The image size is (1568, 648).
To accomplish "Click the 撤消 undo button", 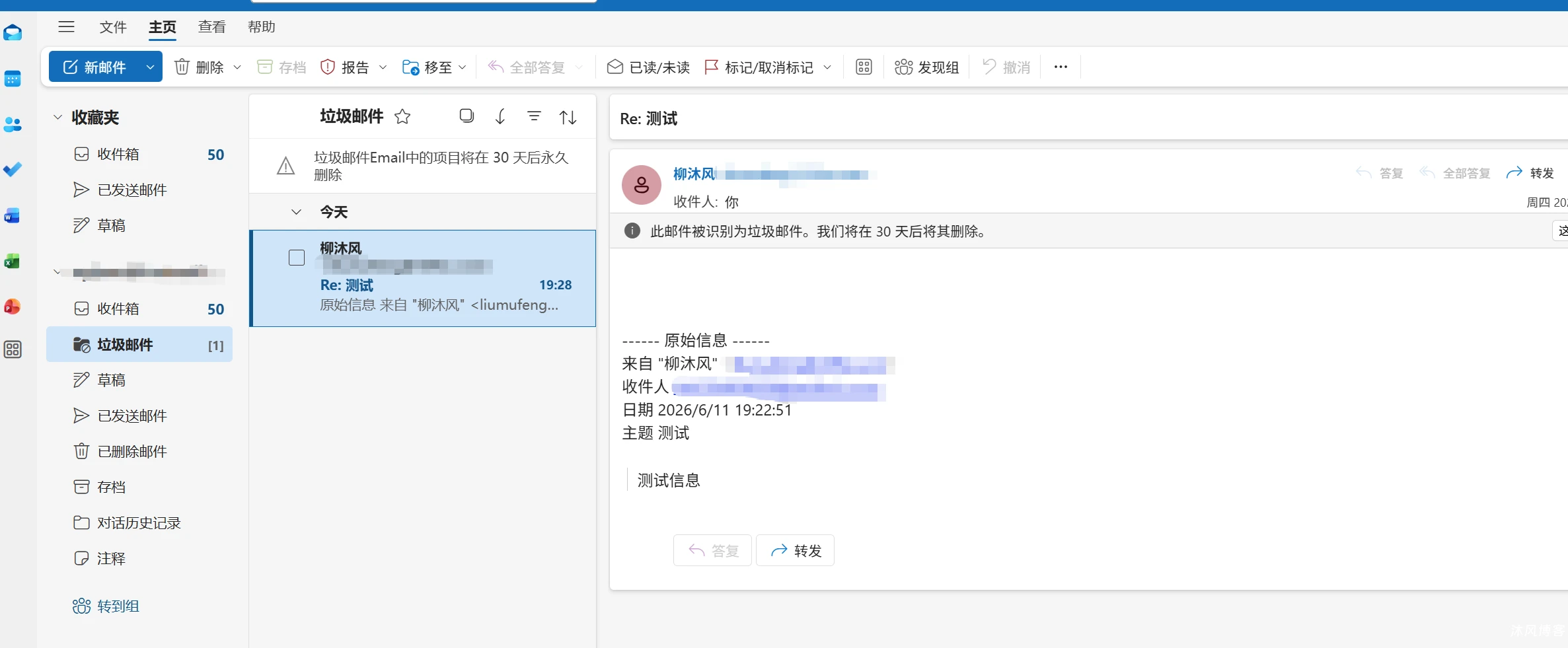I will point(1006,67).
